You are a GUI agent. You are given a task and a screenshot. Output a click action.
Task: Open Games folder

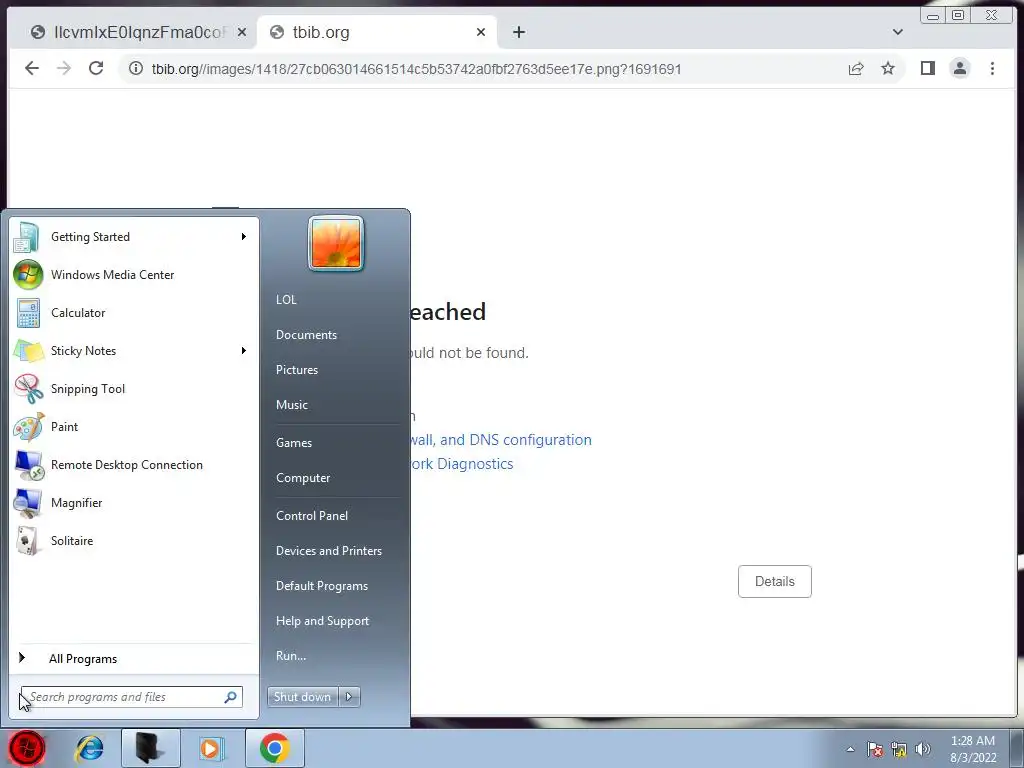click(294, 443)
